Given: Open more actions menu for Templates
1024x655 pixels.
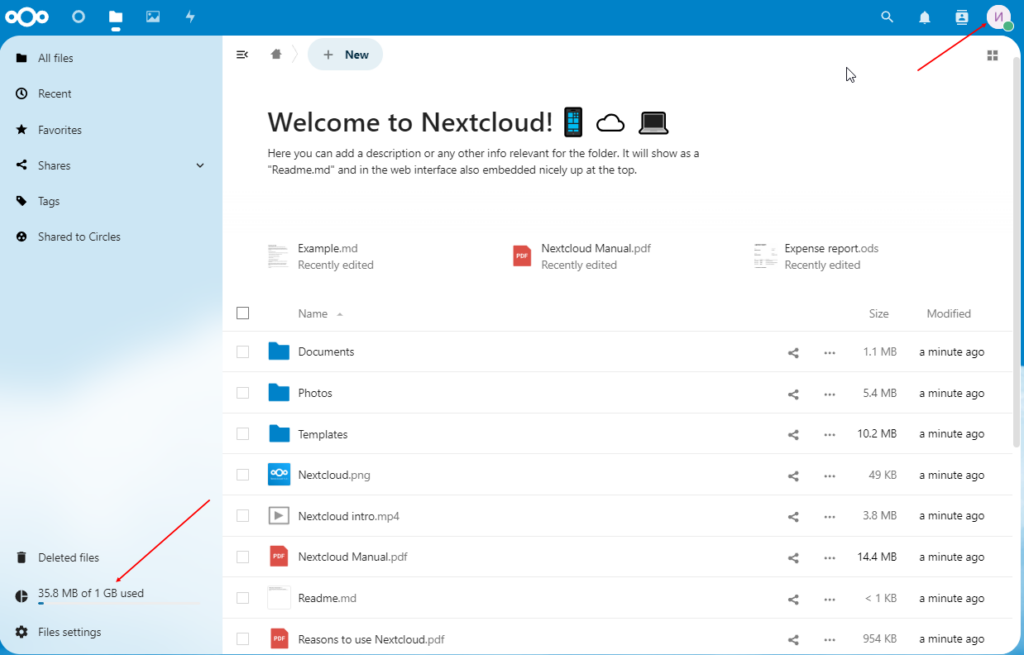Looking at the screenshot, I should click(829, 434).
